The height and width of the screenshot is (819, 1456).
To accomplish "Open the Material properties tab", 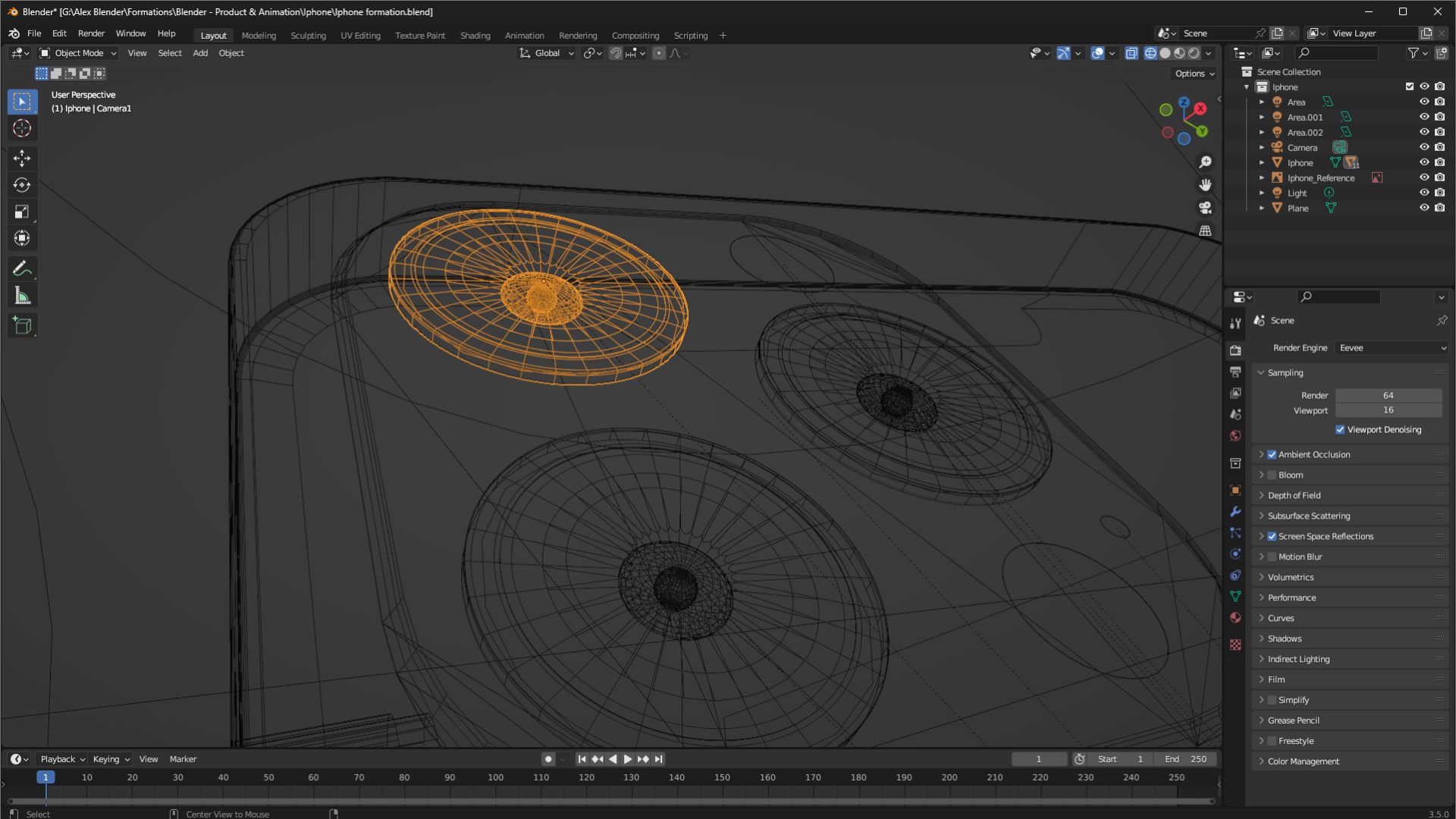I will tap(1235, 617).
